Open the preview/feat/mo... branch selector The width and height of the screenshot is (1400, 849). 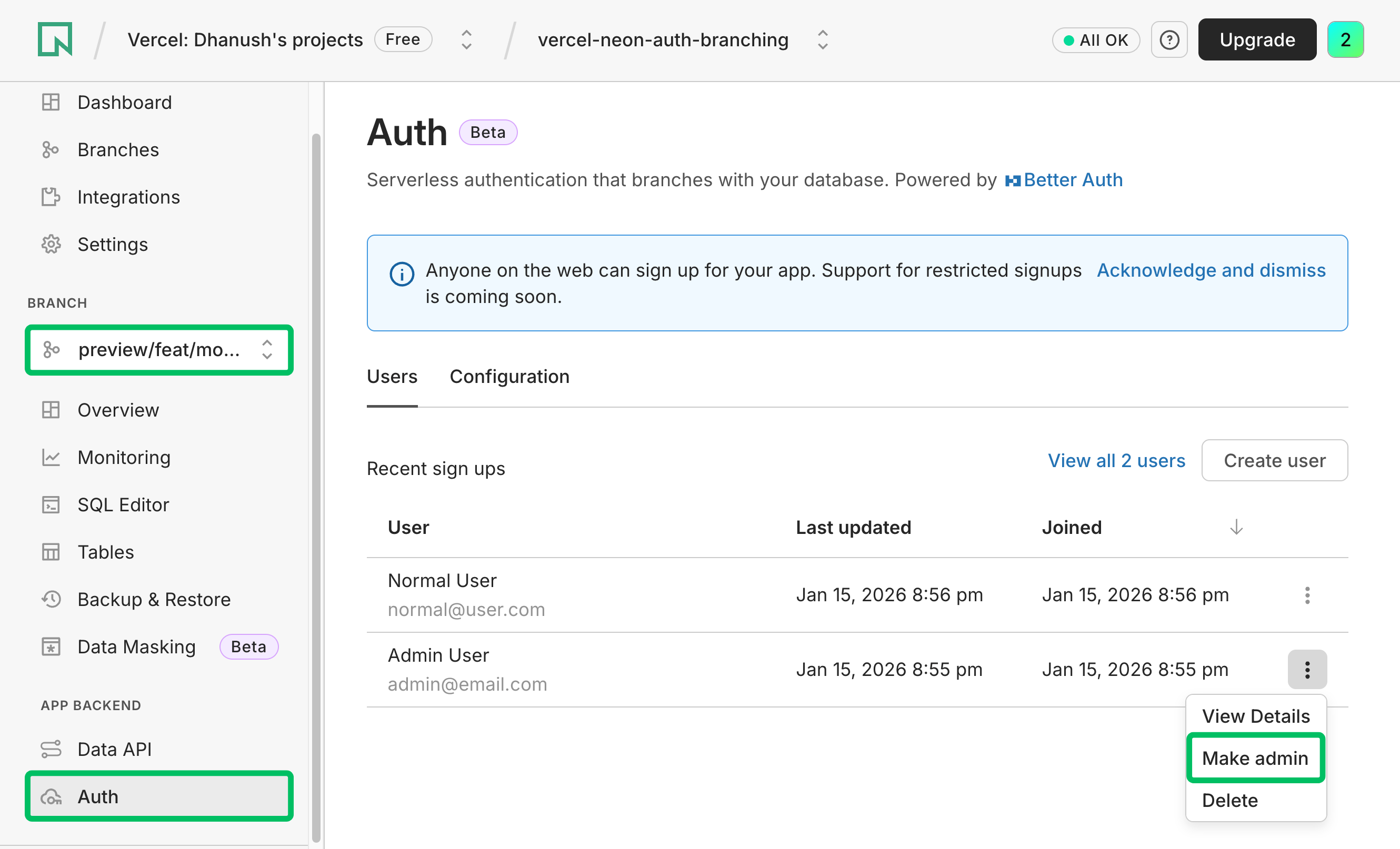coord(159,350)
